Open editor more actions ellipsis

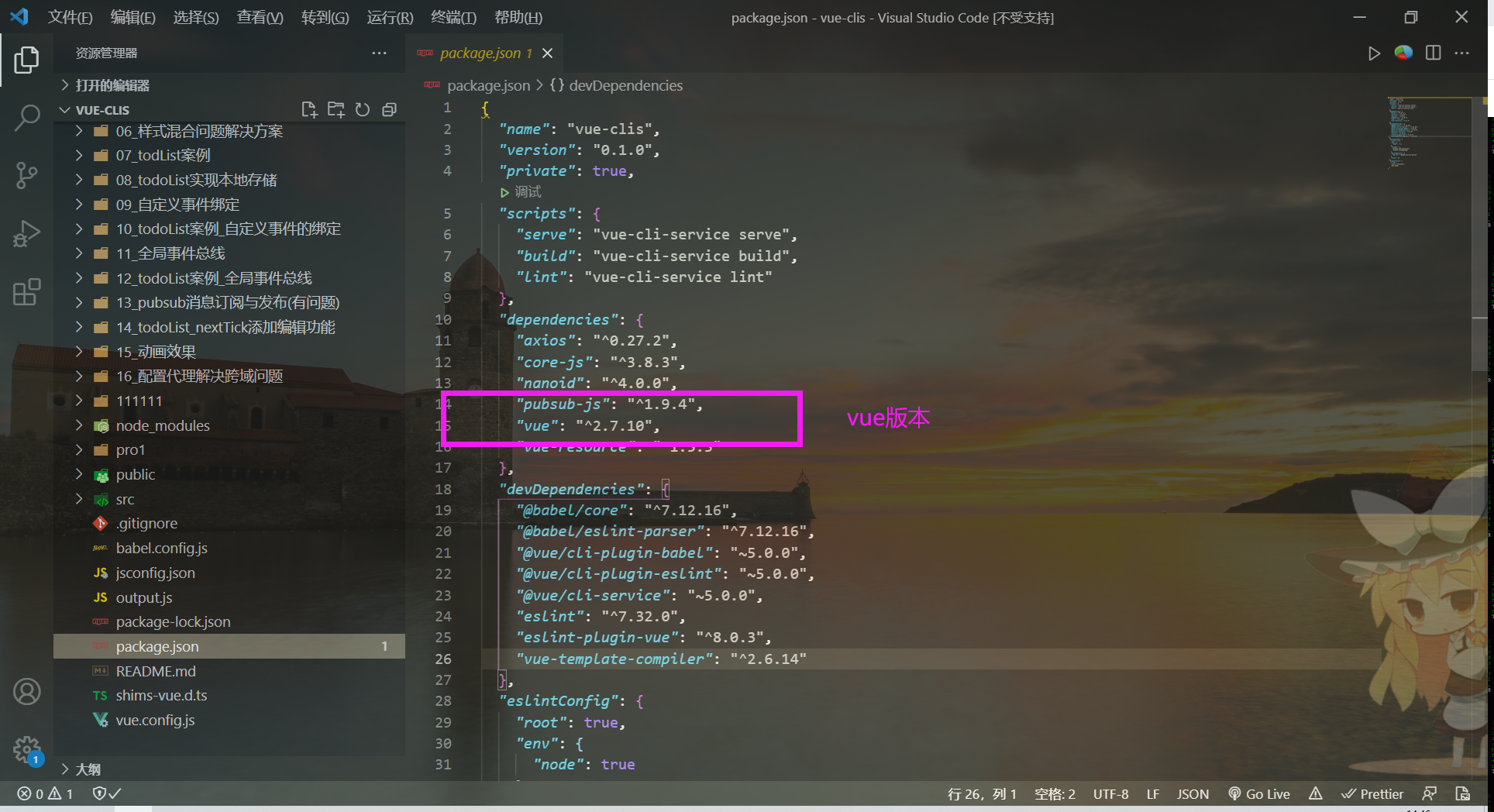coord(1461,53)
